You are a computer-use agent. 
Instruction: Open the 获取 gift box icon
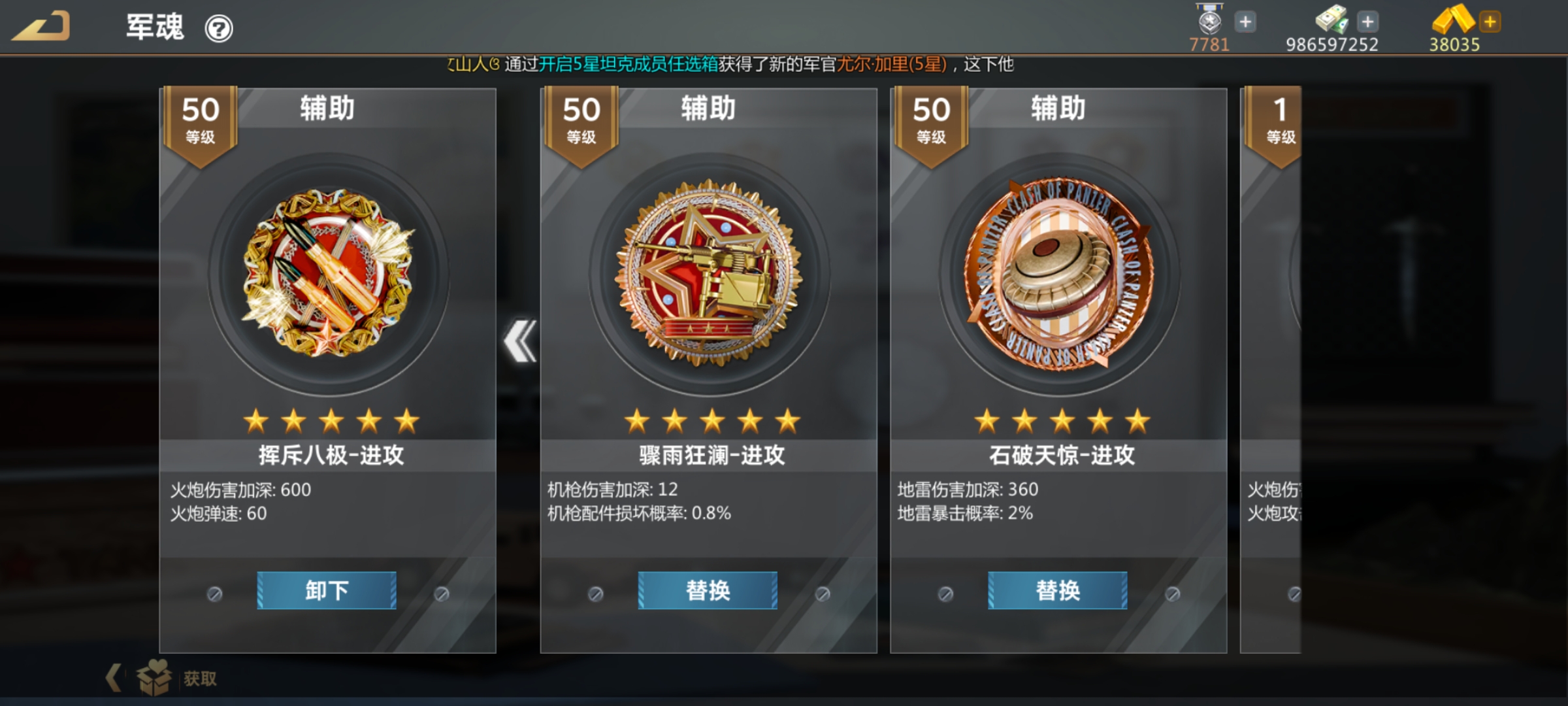coord(154,677)
